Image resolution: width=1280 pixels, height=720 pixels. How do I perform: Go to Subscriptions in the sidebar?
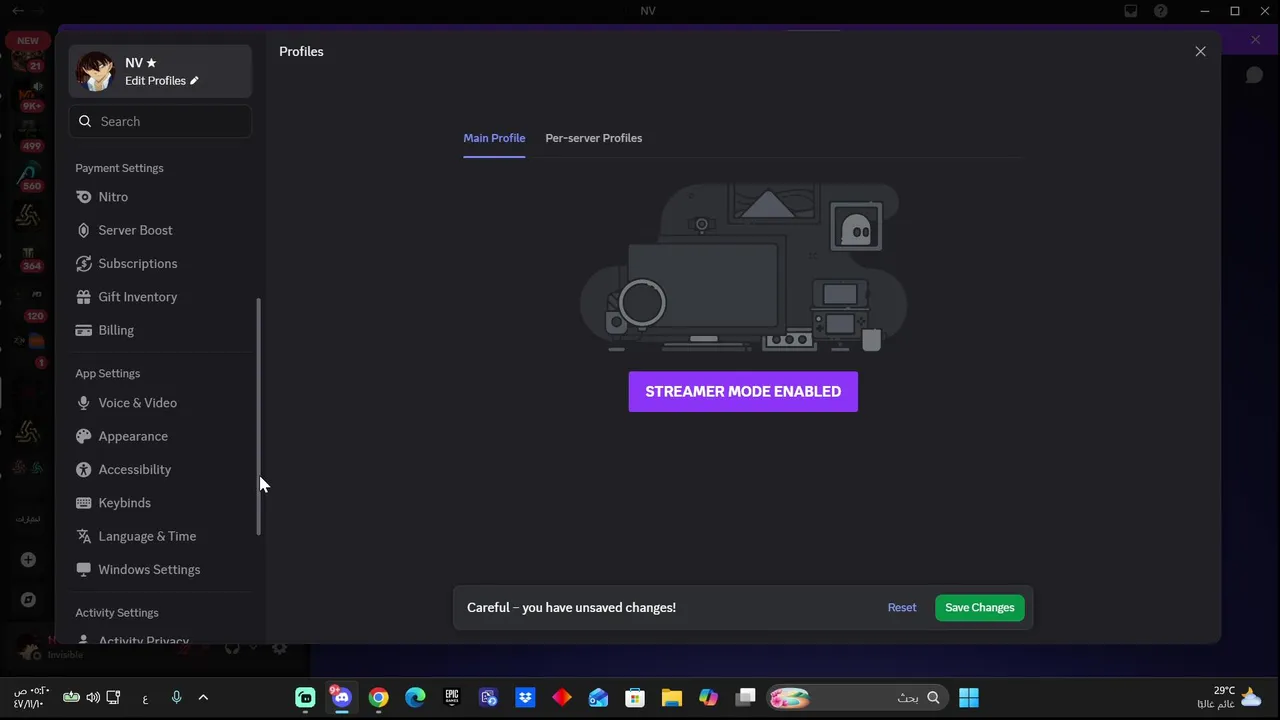click(160, 264)
